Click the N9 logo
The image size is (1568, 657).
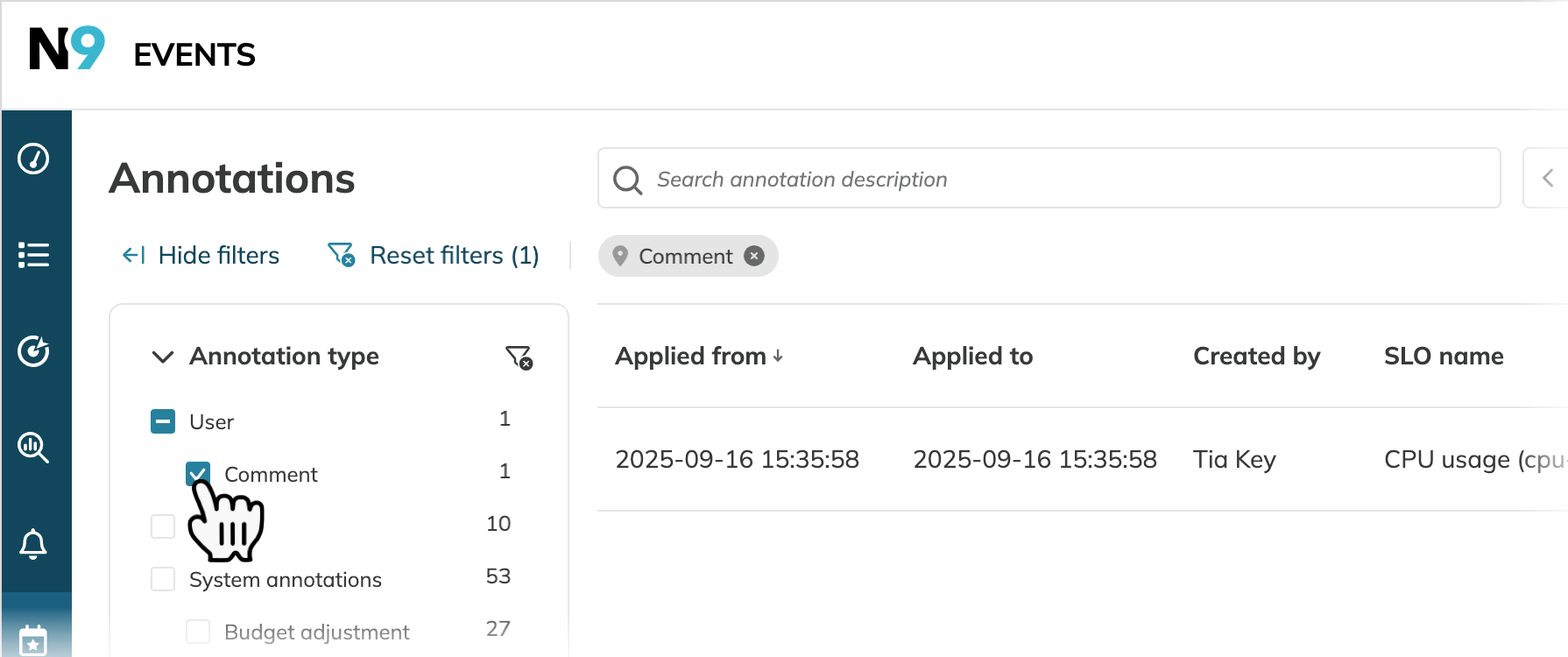(x=67, y=48)
